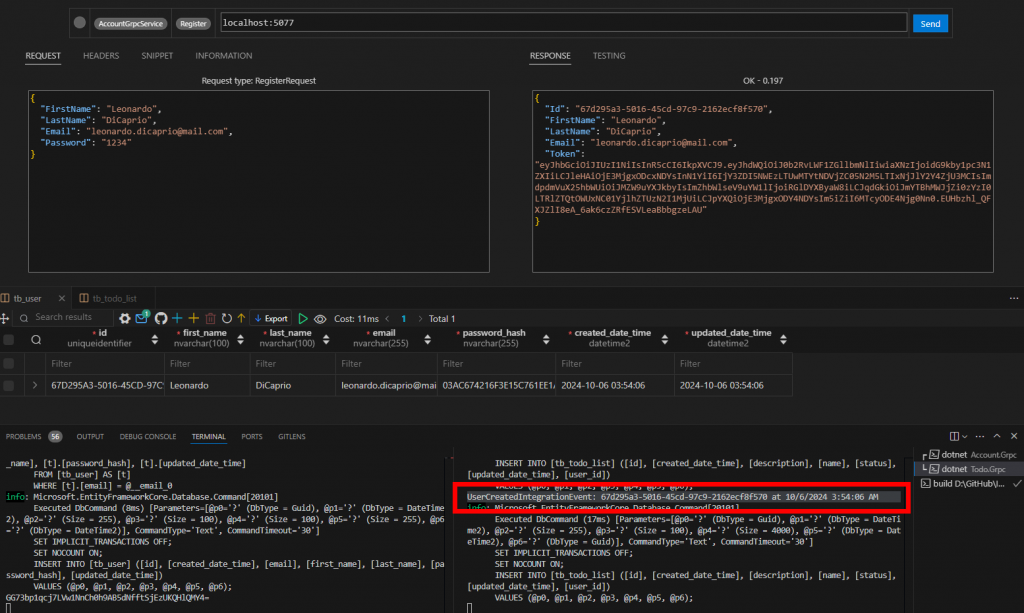Click the red trash delete icon
Screen dimensions: 1024x613
click(210, 319)
